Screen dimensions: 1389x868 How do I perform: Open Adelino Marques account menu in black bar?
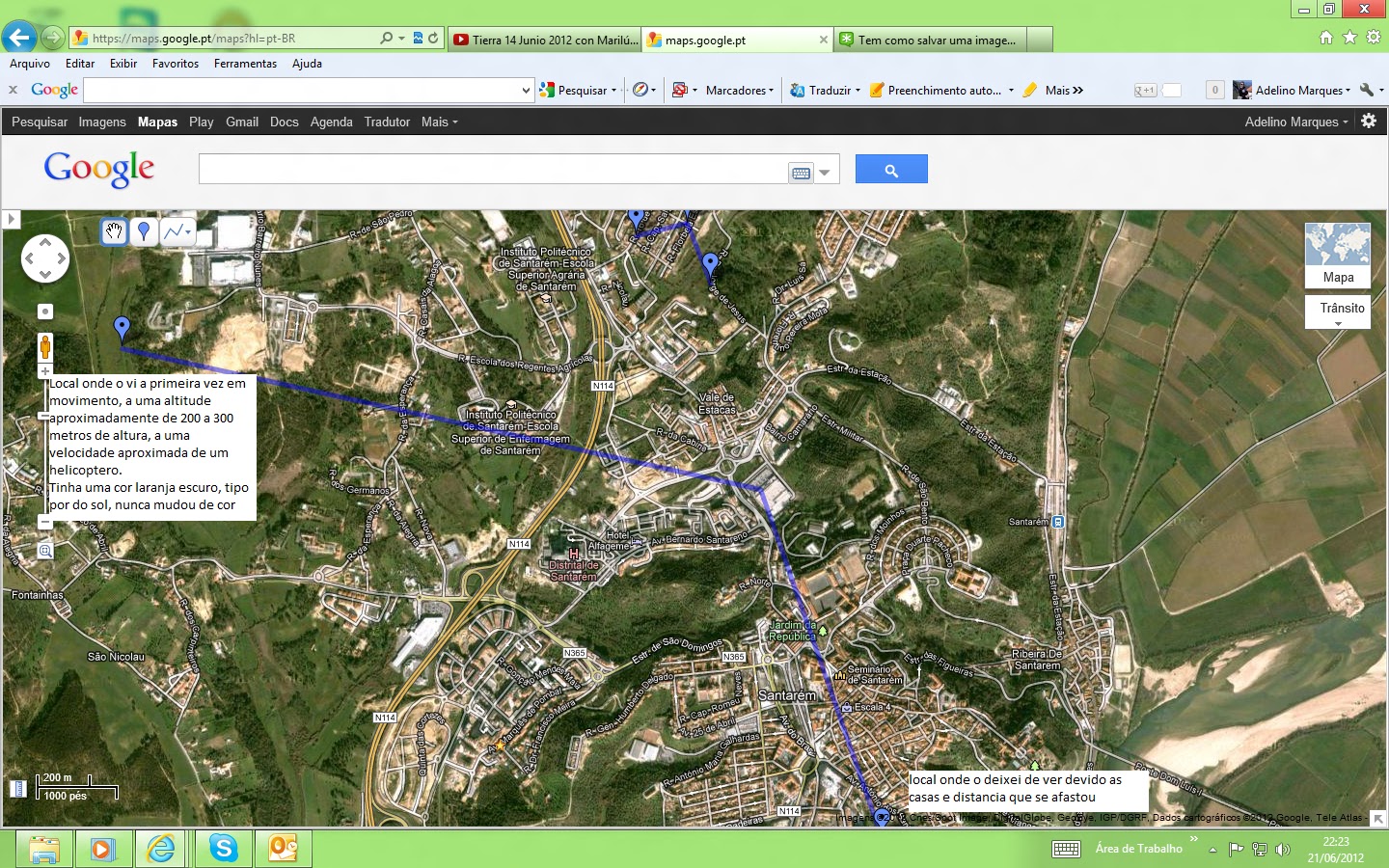[x=1296, y=122]
